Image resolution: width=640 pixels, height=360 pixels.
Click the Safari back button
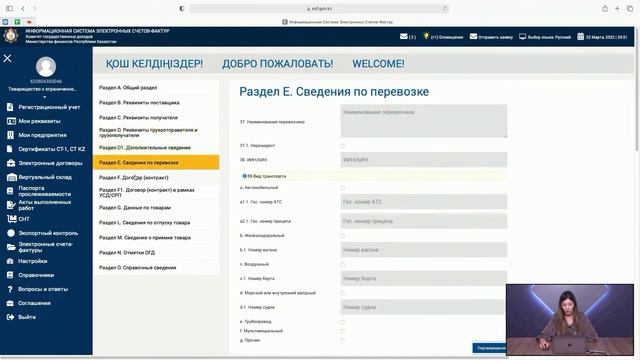coord(23,8)
